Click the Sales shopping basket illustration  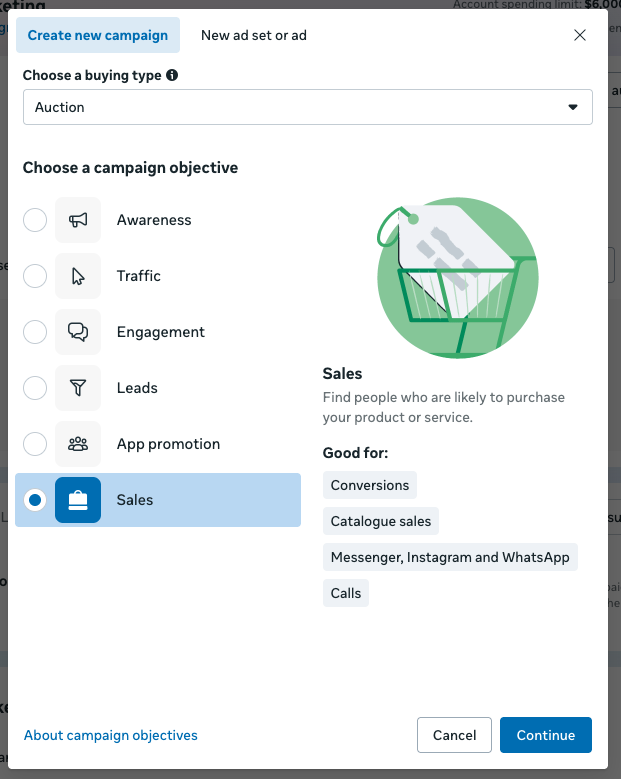458,278
